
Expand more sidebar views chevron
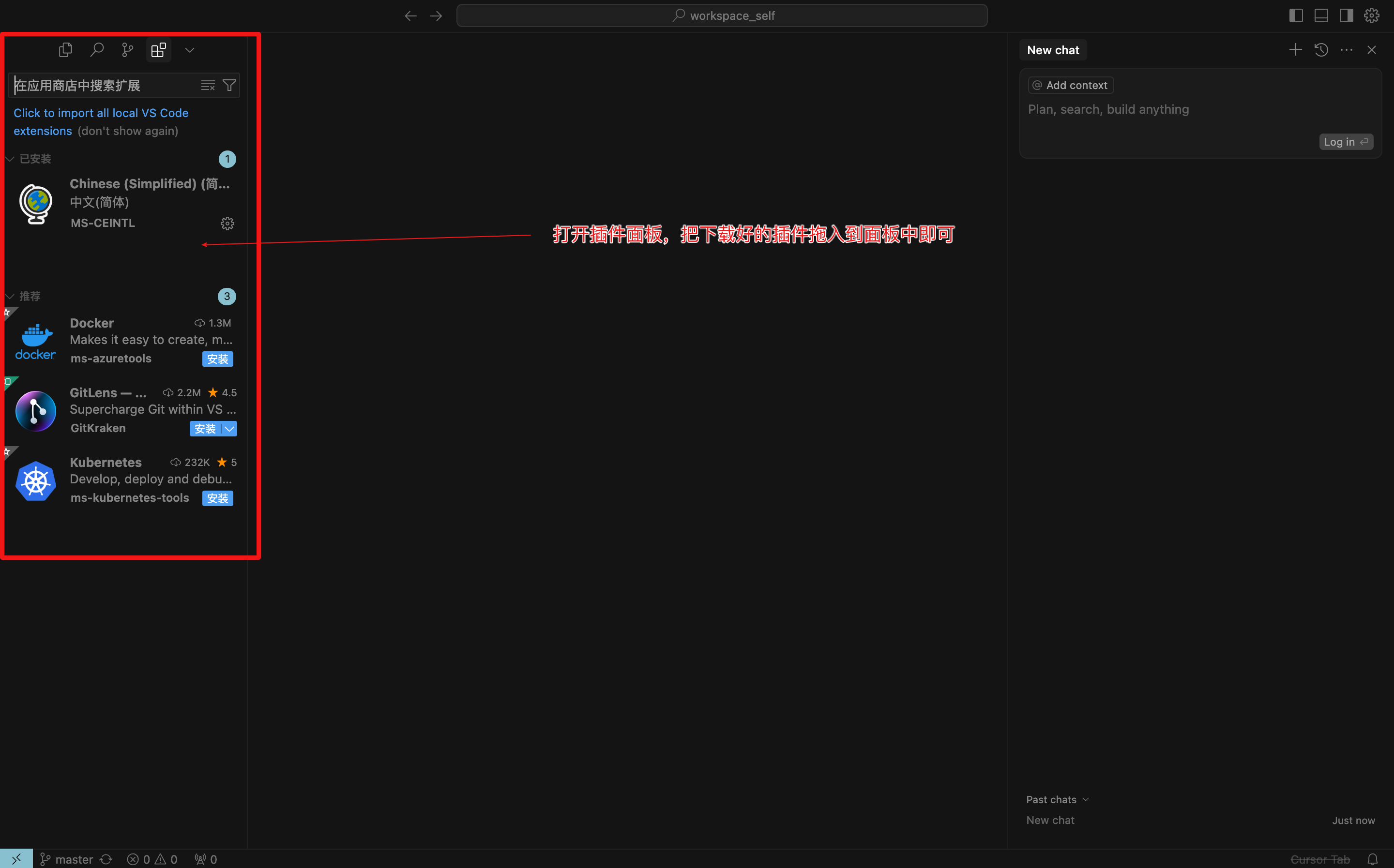189,50
